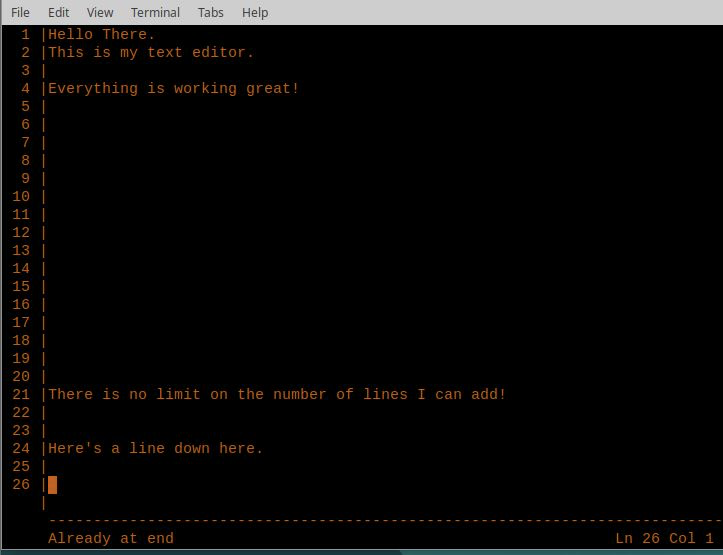The image size is (723, 555).
Task: Open the Help menu
Action: [x=255, y=12]
